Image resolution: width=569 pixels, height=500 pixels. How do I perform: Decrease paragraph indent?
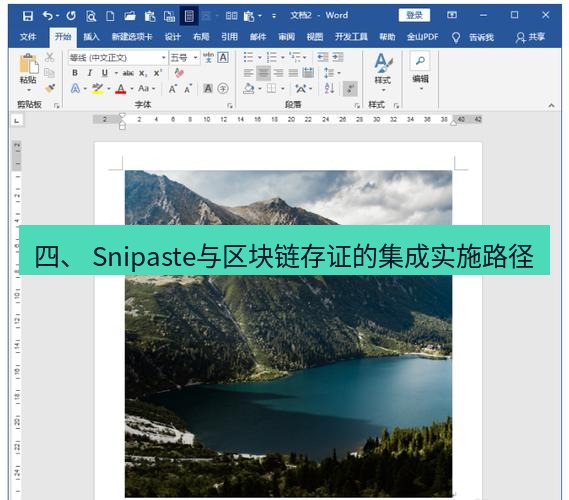(x=322, y=57)
